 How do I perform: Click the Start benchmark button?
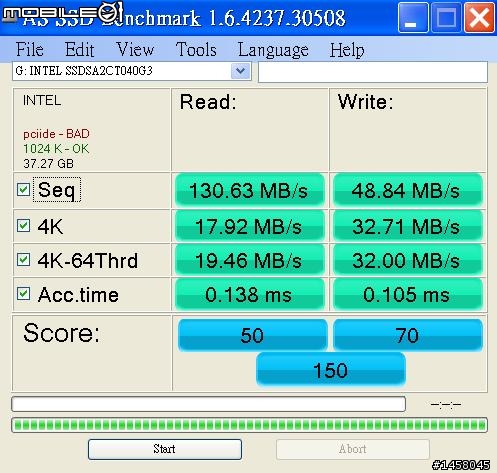point(165,449)
